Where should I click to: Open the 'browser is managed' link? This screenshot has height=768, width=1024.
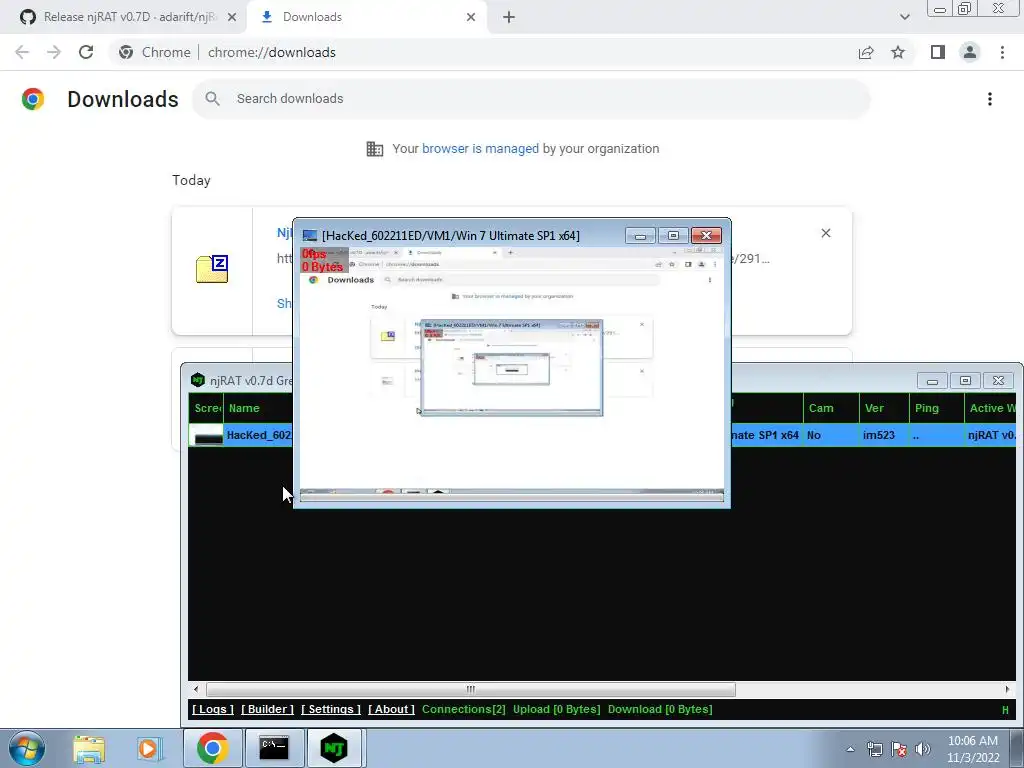pos(480,148)
